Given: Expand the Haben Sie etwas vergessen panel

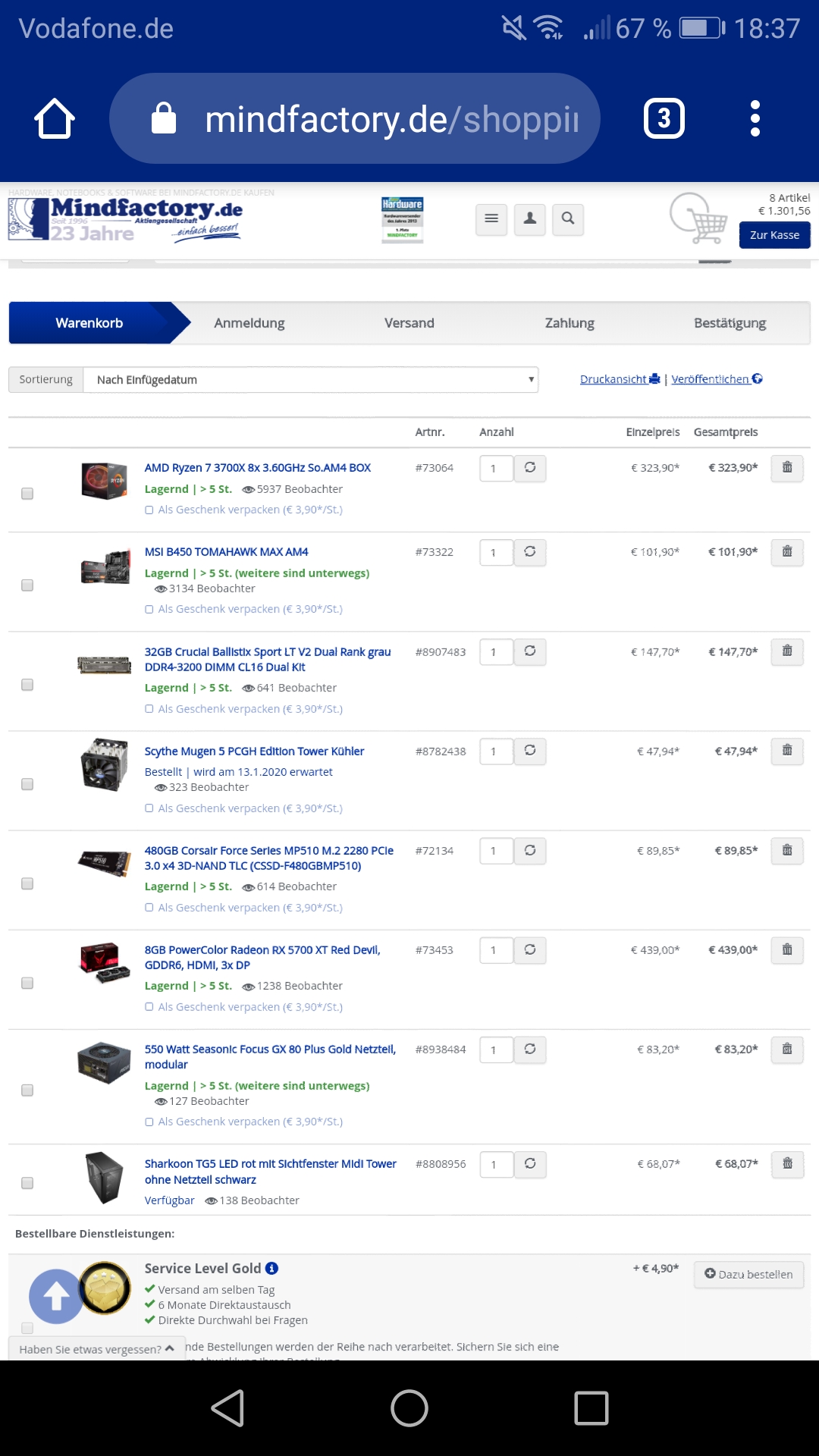Looking at the screenshot, I should pos(97,1349).
